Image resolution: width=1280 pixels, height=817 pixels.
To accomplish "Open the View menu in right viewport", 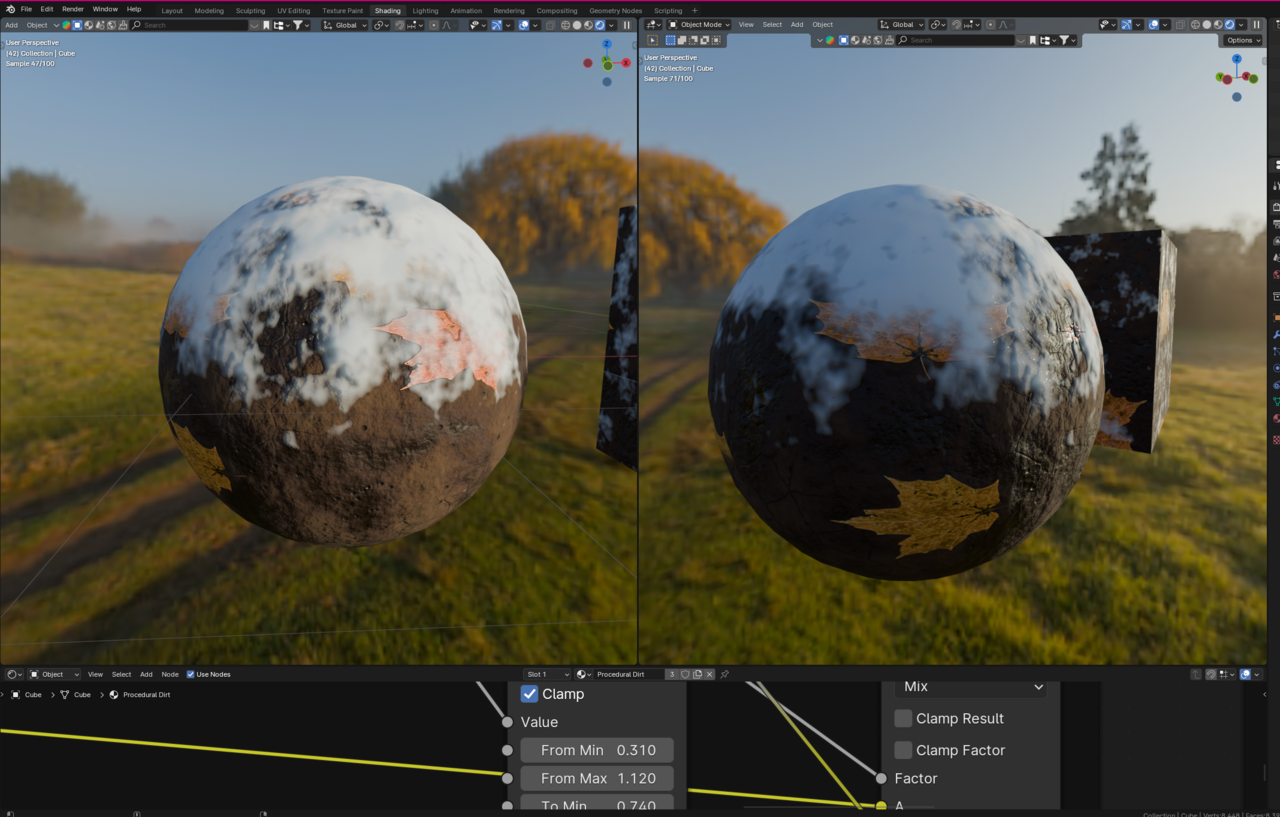I will (x=746, y=25).
